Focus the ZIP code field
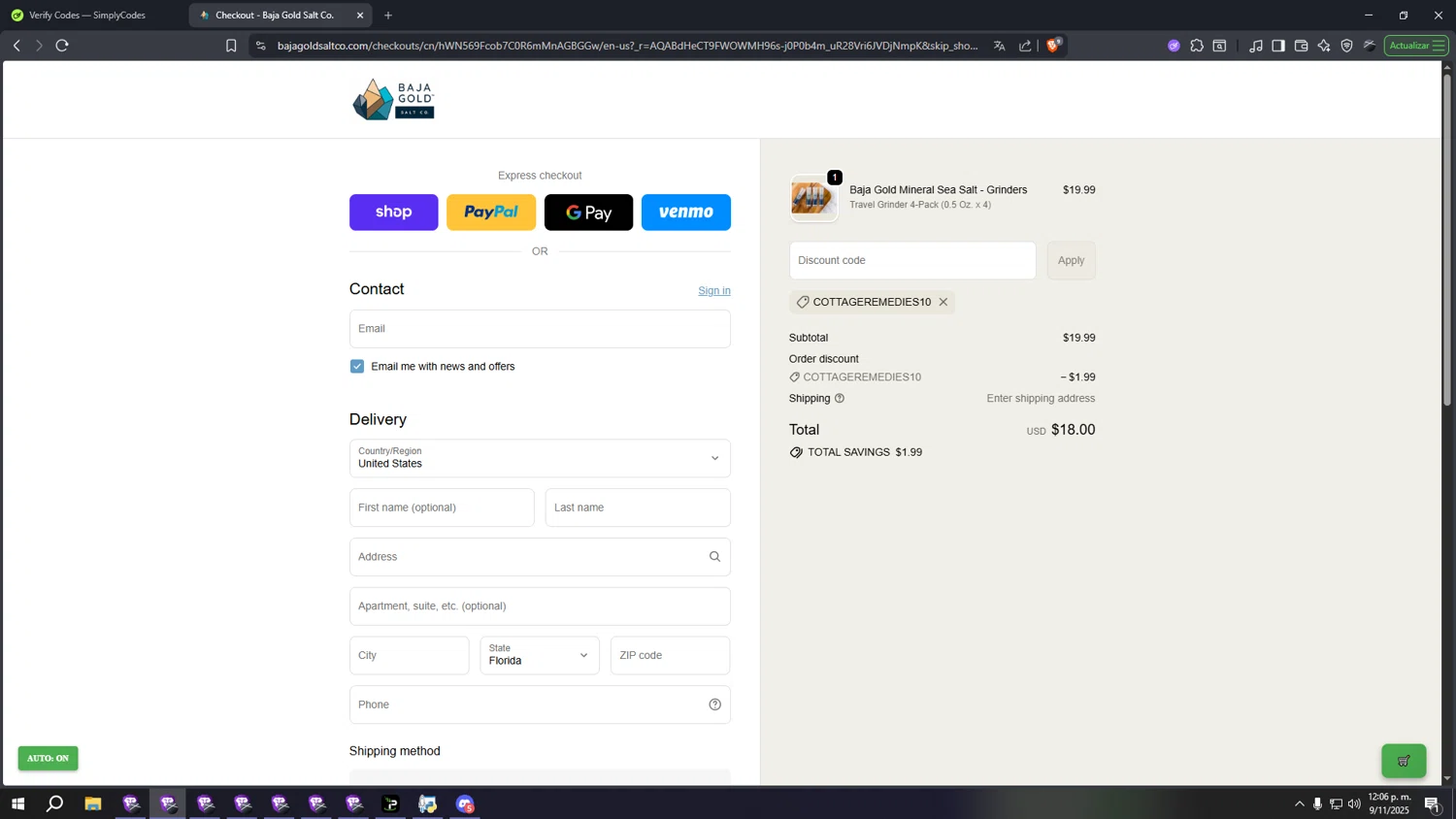 pos(671,656)
